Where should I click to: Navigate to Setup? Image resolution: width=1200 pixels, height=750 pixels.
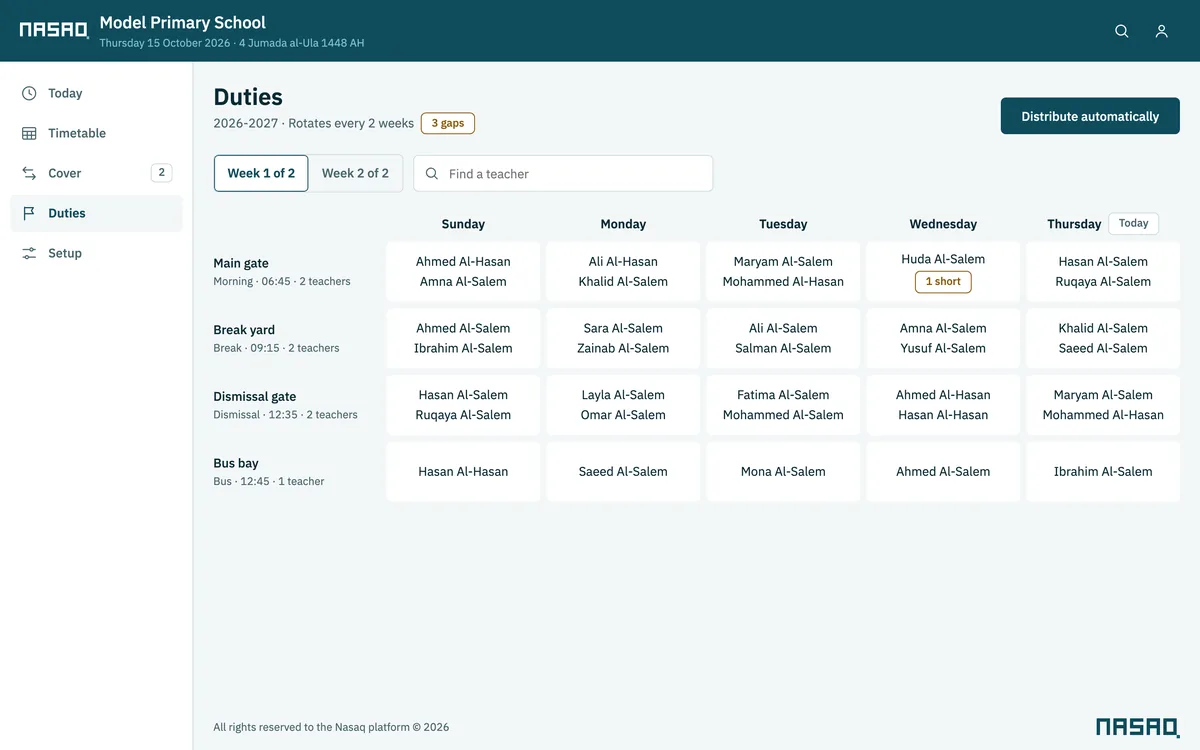[x=96, y=253]
